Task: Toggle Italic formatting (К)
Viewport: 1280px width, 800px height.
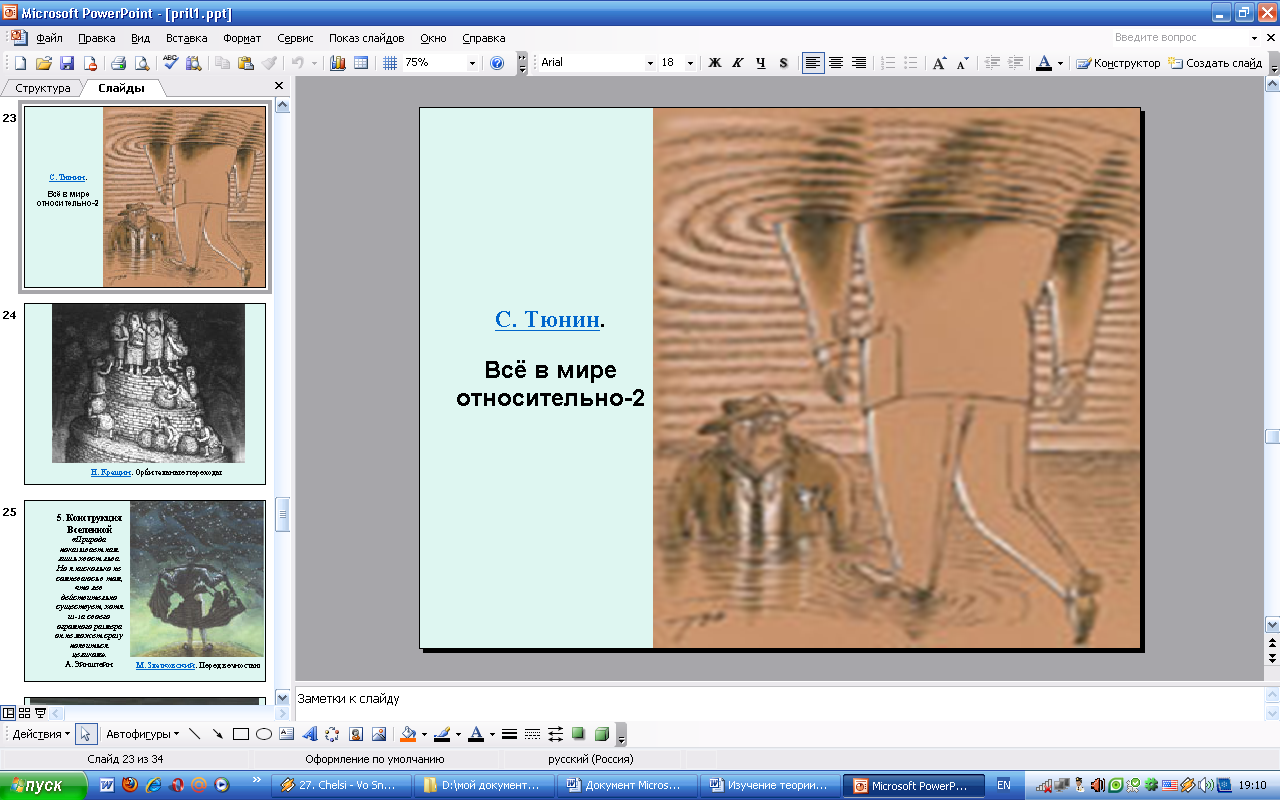Action: [738, 63]
